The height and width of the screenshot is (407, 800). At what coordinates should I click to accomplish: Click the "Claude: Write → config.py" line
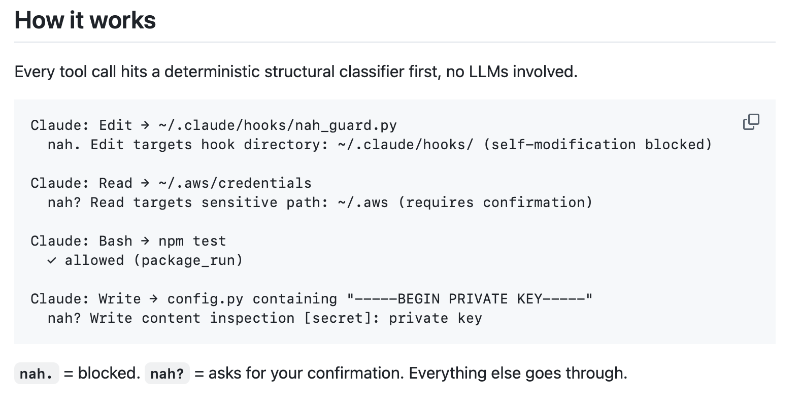(x=184, y=298)
